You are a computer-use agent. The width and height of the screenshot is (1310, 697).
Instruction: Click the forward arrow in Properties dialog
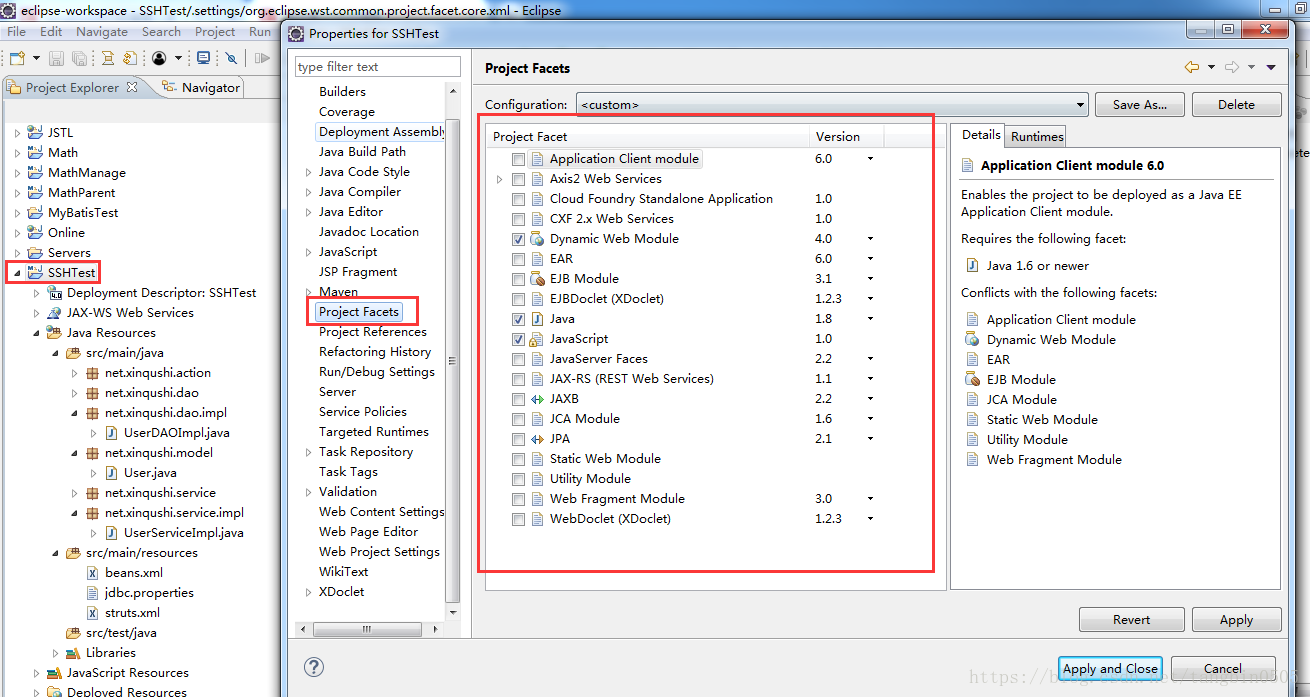1232,67
